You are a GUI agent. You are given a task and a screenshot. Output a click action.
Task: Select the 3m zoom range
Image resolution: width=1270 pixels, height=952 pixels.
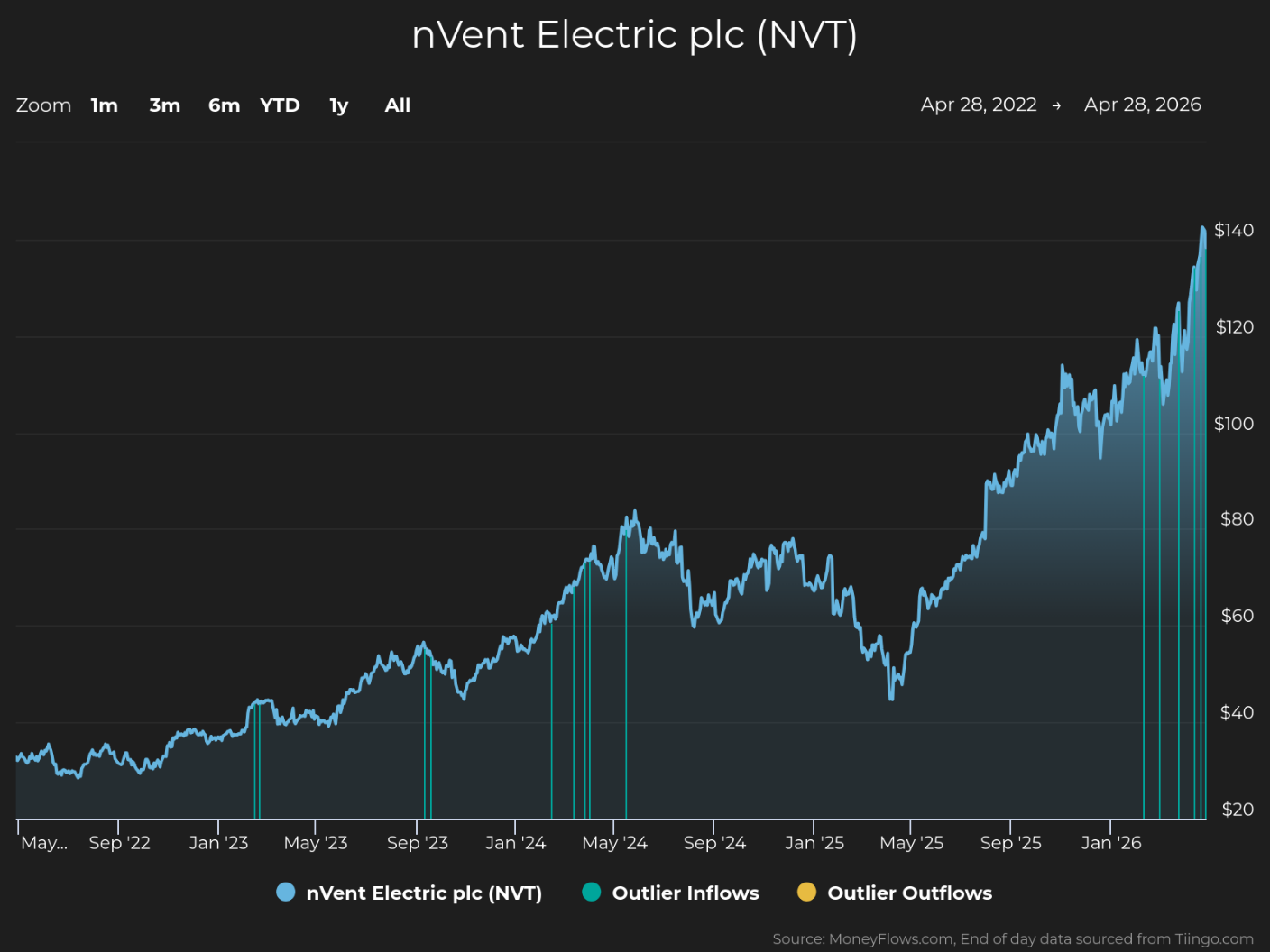pyautogui.click(x=165, y=105)
